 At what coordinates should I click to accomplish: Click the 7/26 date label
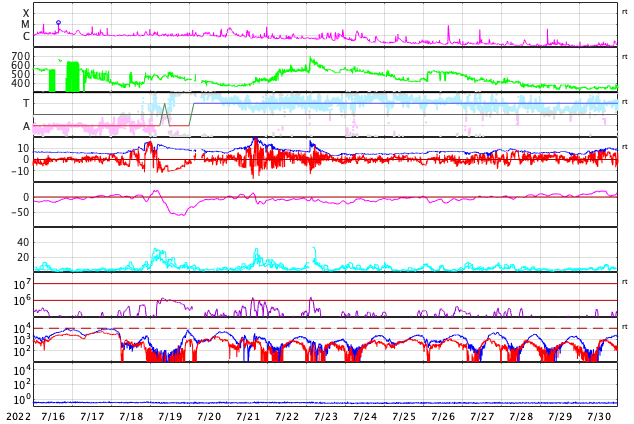443,416
